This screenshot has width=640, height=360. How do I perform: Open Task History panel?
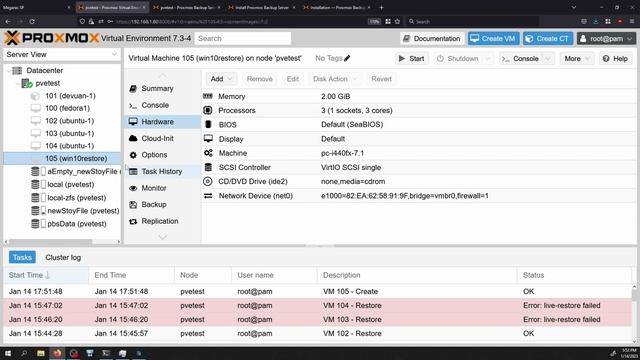[162, 171]
